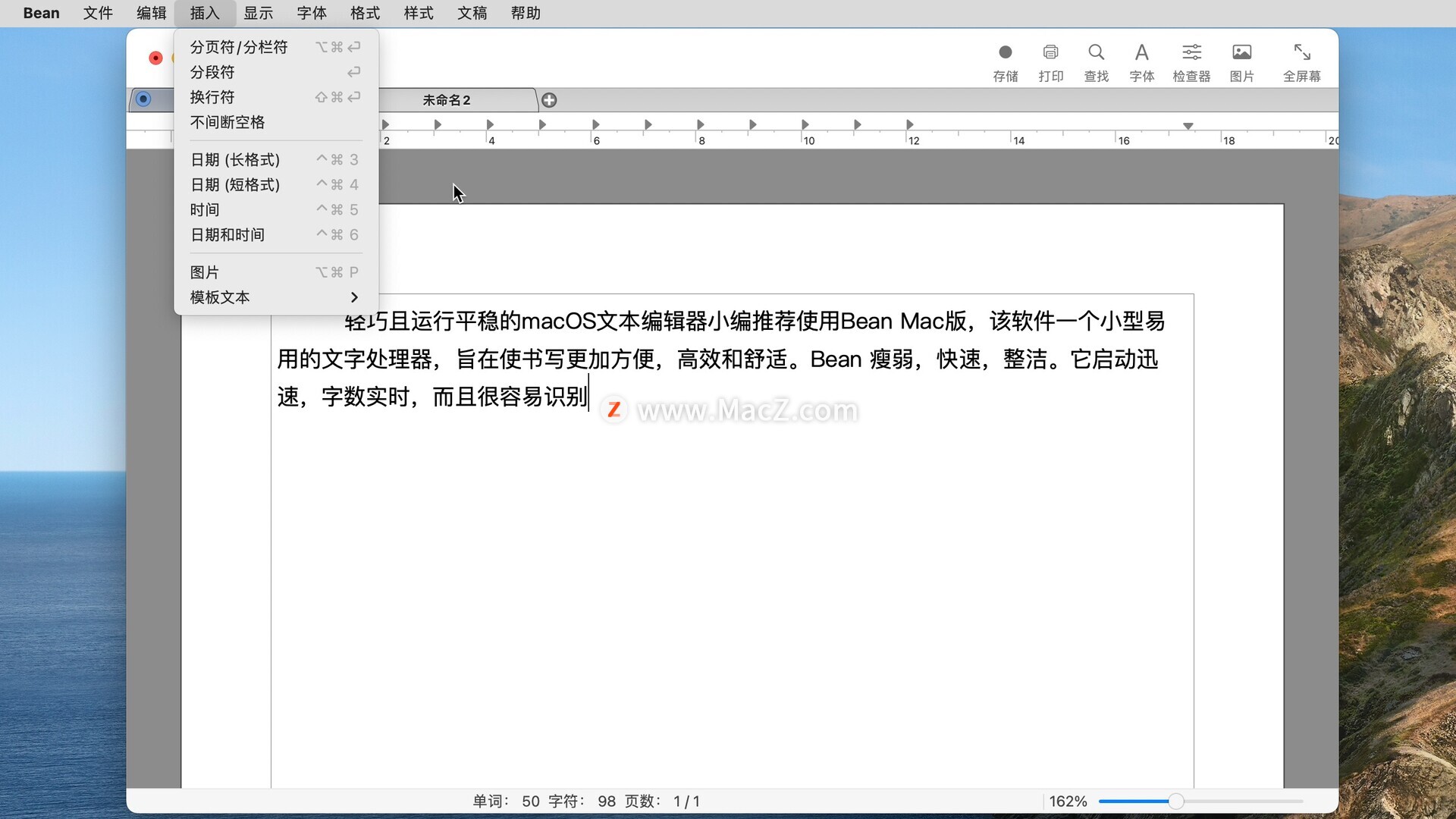Screen dimensions: 1456x819
Task: Open the 格式 menu
Action: [x=365, y=13]
